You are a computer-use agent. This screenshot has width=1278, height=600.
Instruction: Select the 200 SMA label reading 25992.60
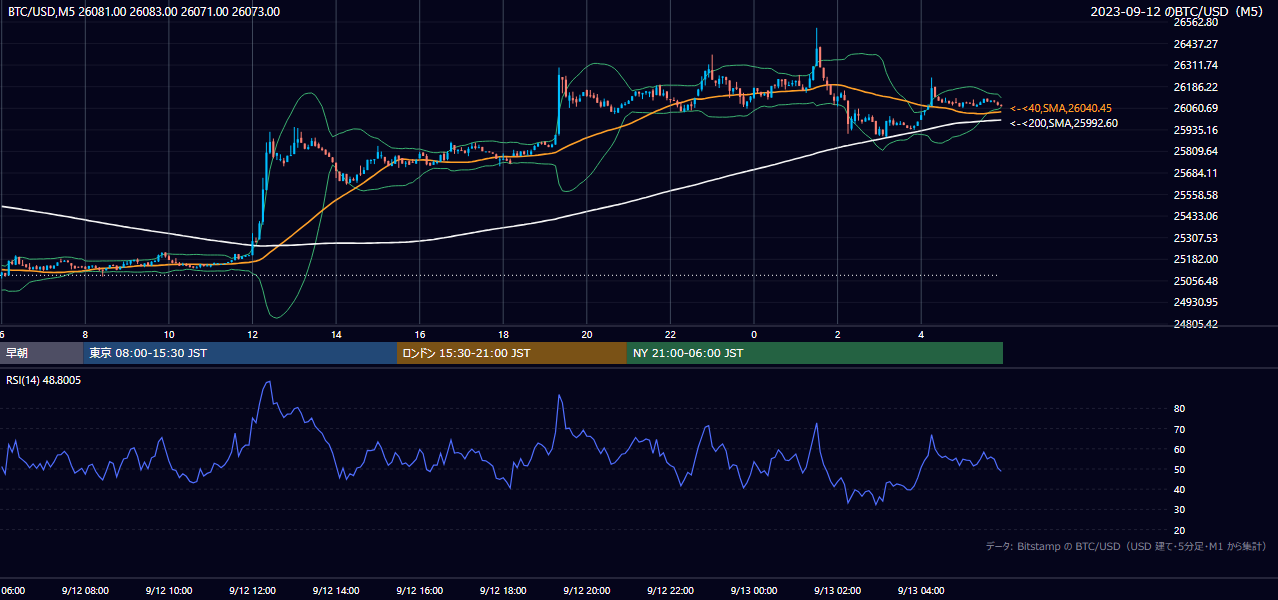pyautogui.click(x=1064, y=123)
